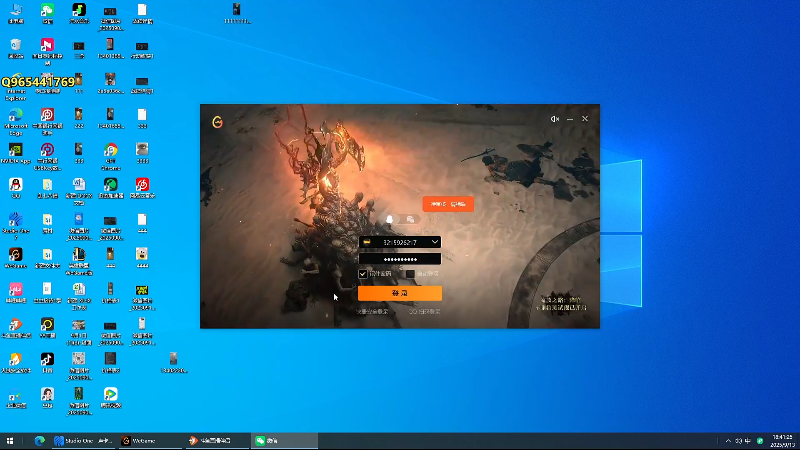Enable the auto login checkbox
The image size is (800, 450).
[x=410, y=274]
